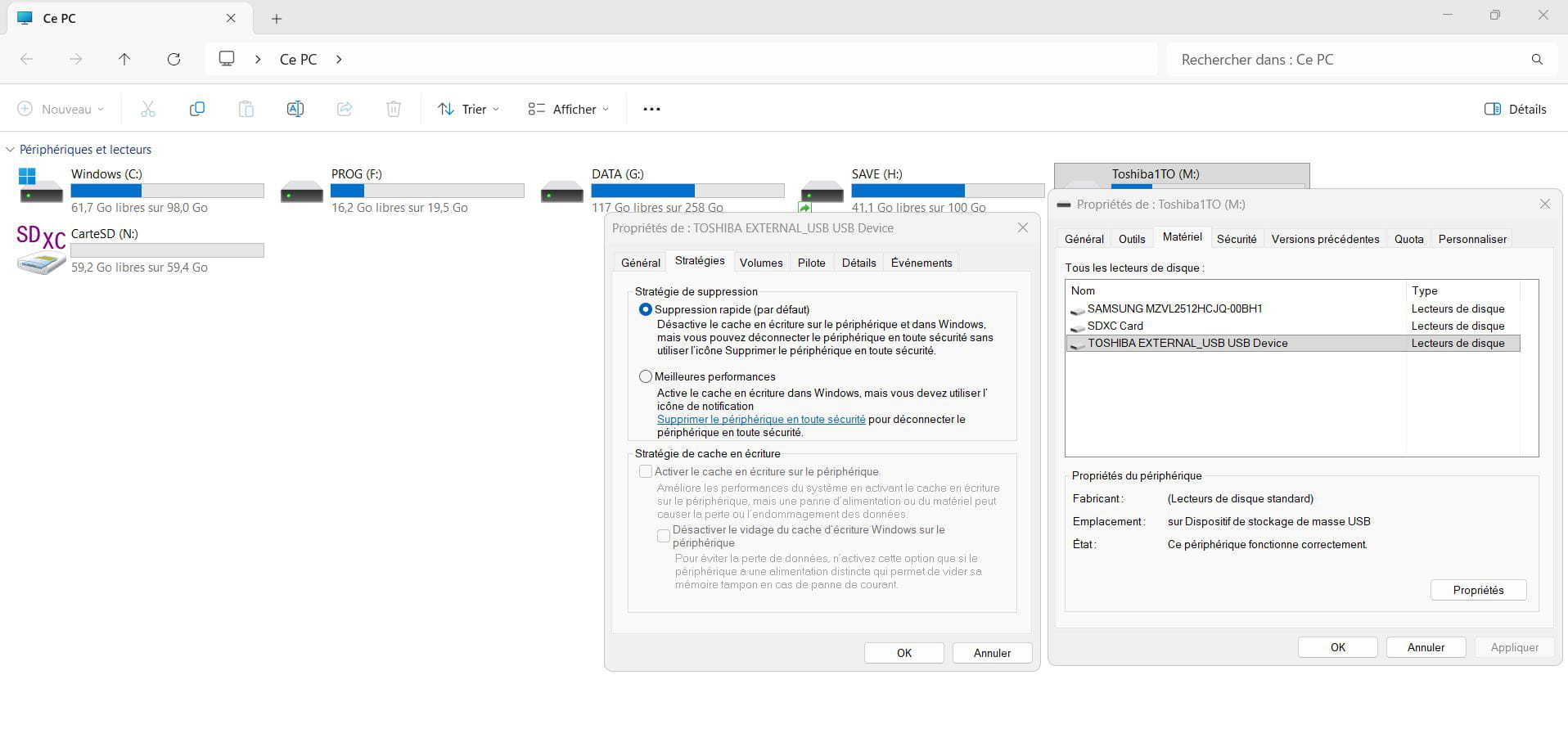
Task: Open Supprimer le périphérique en toute sécurité link
Action: point(761,419)
